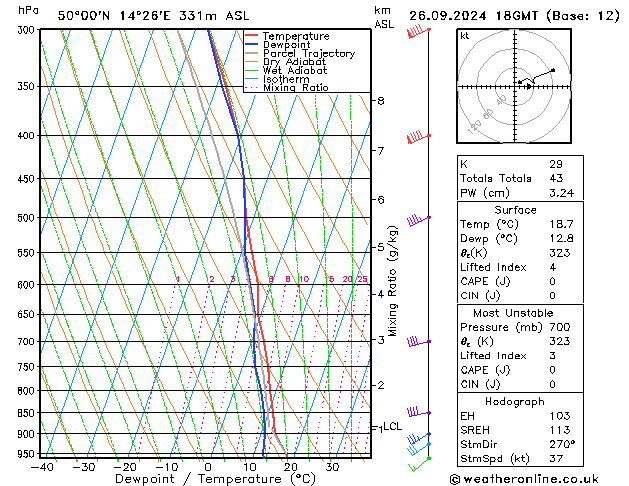Viewport: 629px width, 486px height.
Task: Click the purple wind barb at 850 hPa
Action: tap(417, 412)
